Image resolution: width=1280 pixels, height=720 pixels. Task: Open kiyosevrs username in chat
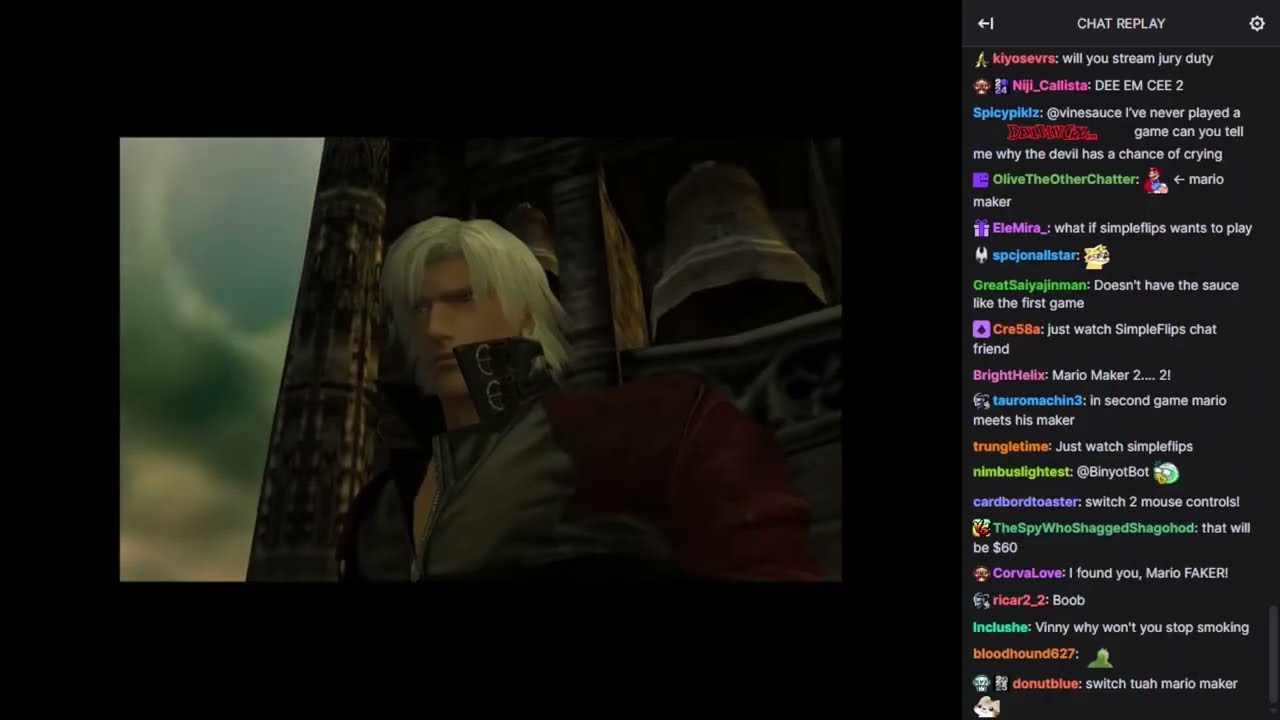[1024, 59]
